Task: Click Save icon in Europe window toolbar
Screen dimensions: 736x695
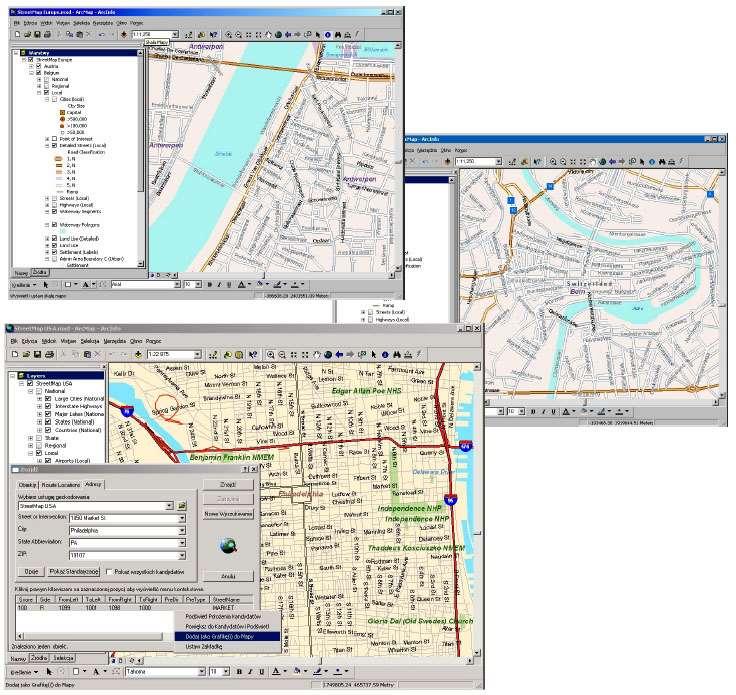Action: point(37,34)
